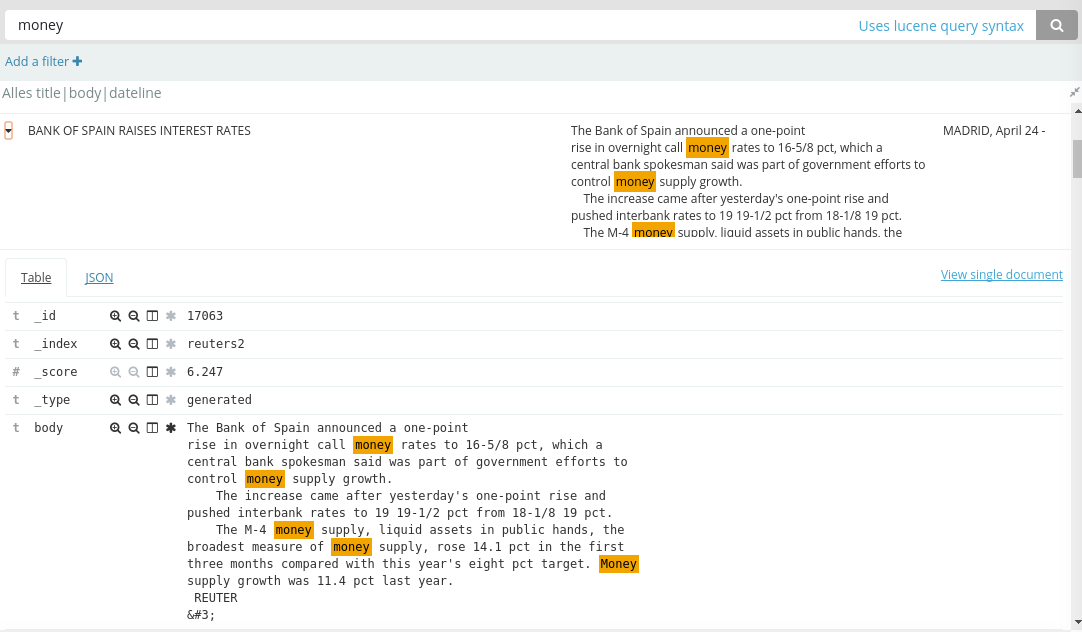Filter for field present on body row
1082x632 pixels.
coord(171,428)
